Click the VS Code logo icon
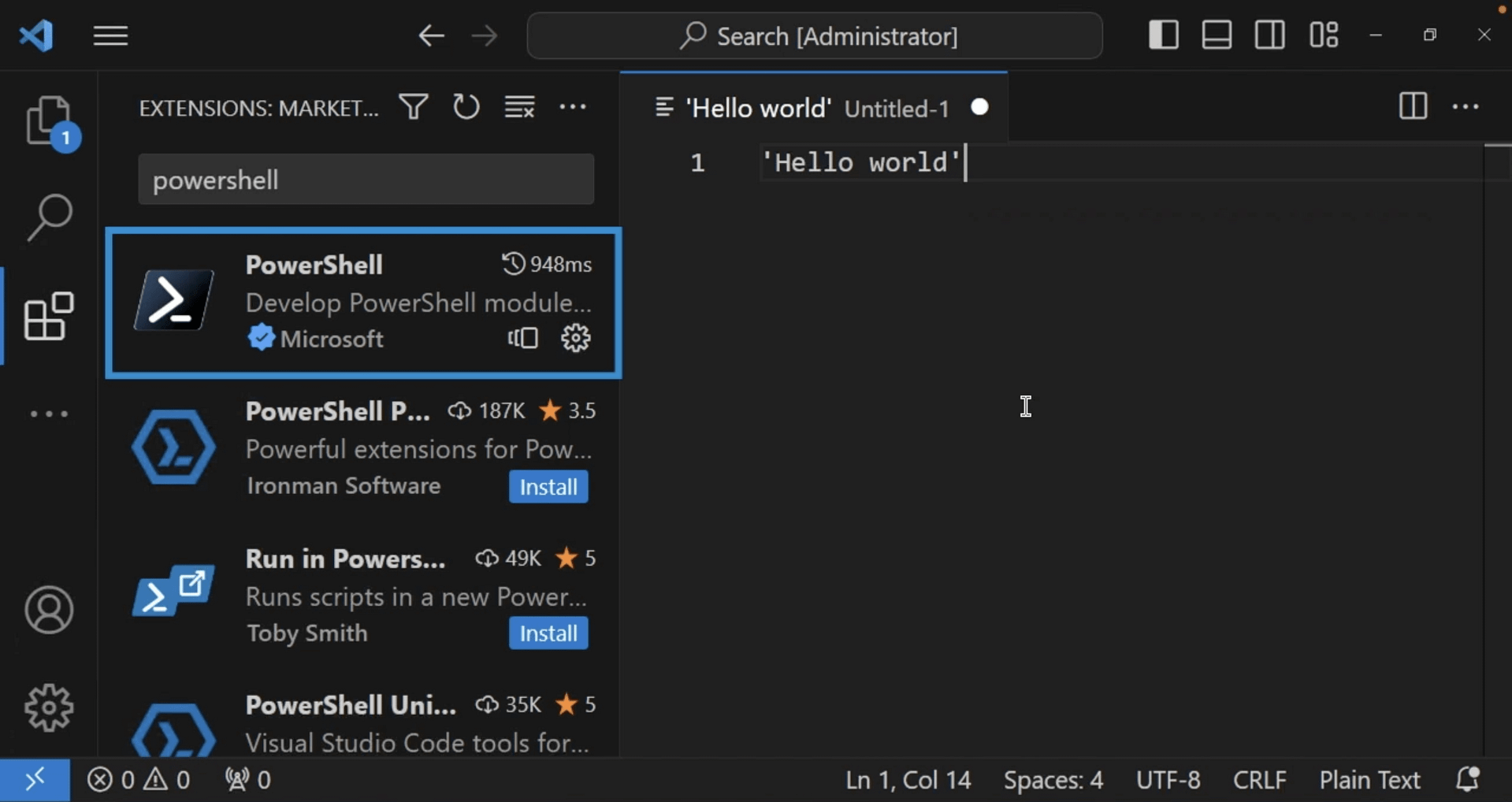The height and width of the screenshot is (802, 1512). 36,35
